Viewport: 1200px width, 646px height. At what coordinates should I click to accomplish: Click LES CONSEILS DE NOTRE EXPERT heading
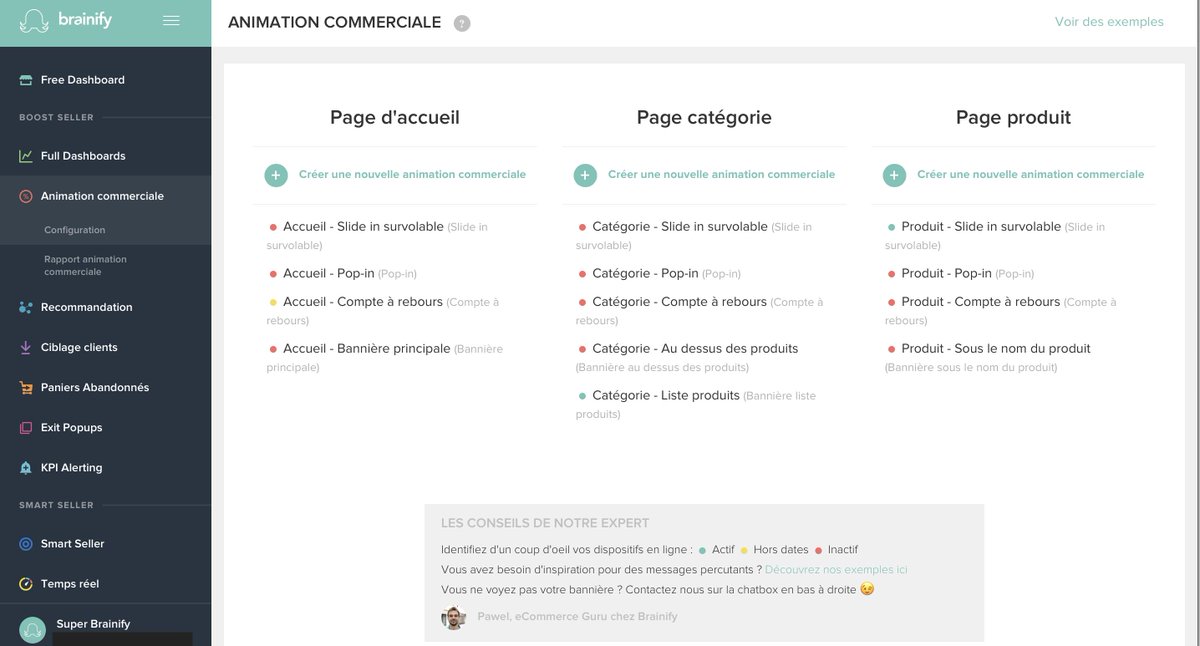pos(545,523)
